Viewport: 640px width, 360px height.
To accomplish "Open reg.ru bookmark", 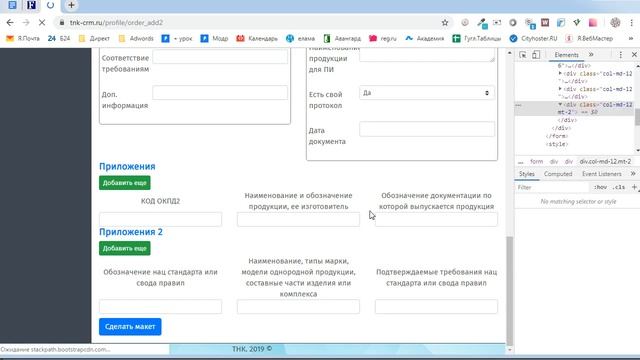I will [383, 38].
